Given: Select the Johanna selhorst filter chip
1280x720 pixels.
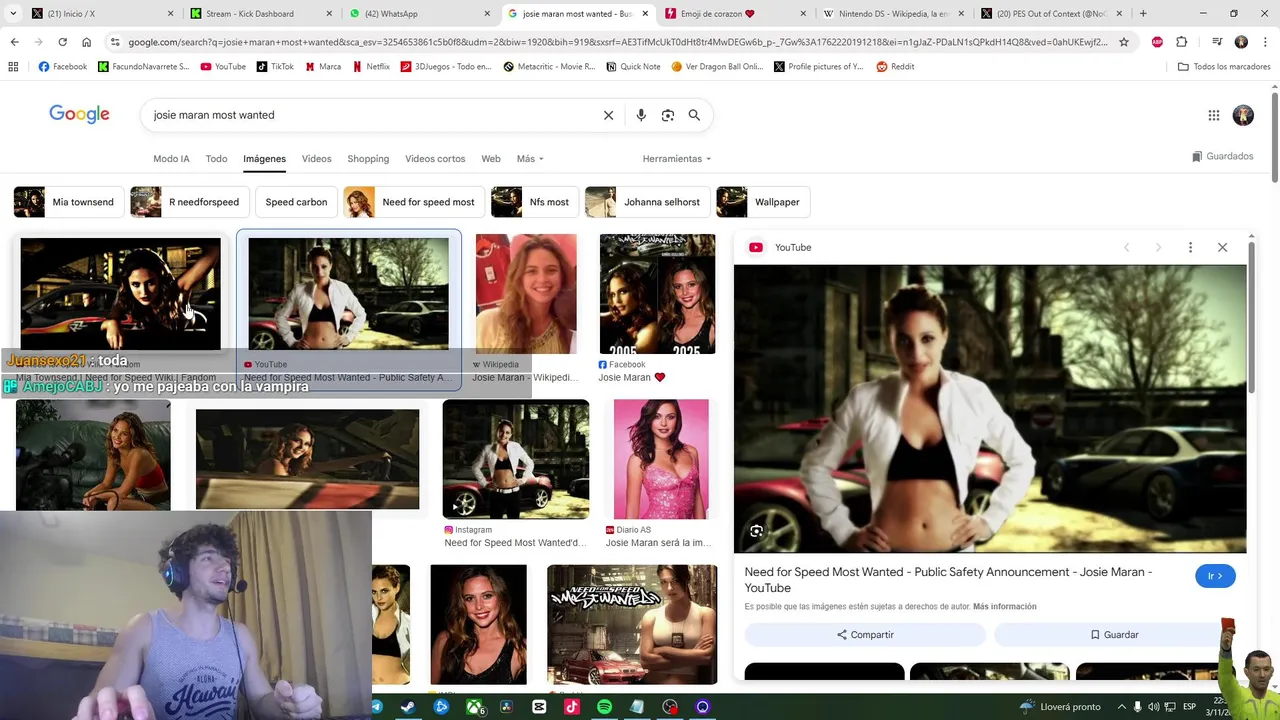Looking at the screenshot, I should [x=647, y=202].
